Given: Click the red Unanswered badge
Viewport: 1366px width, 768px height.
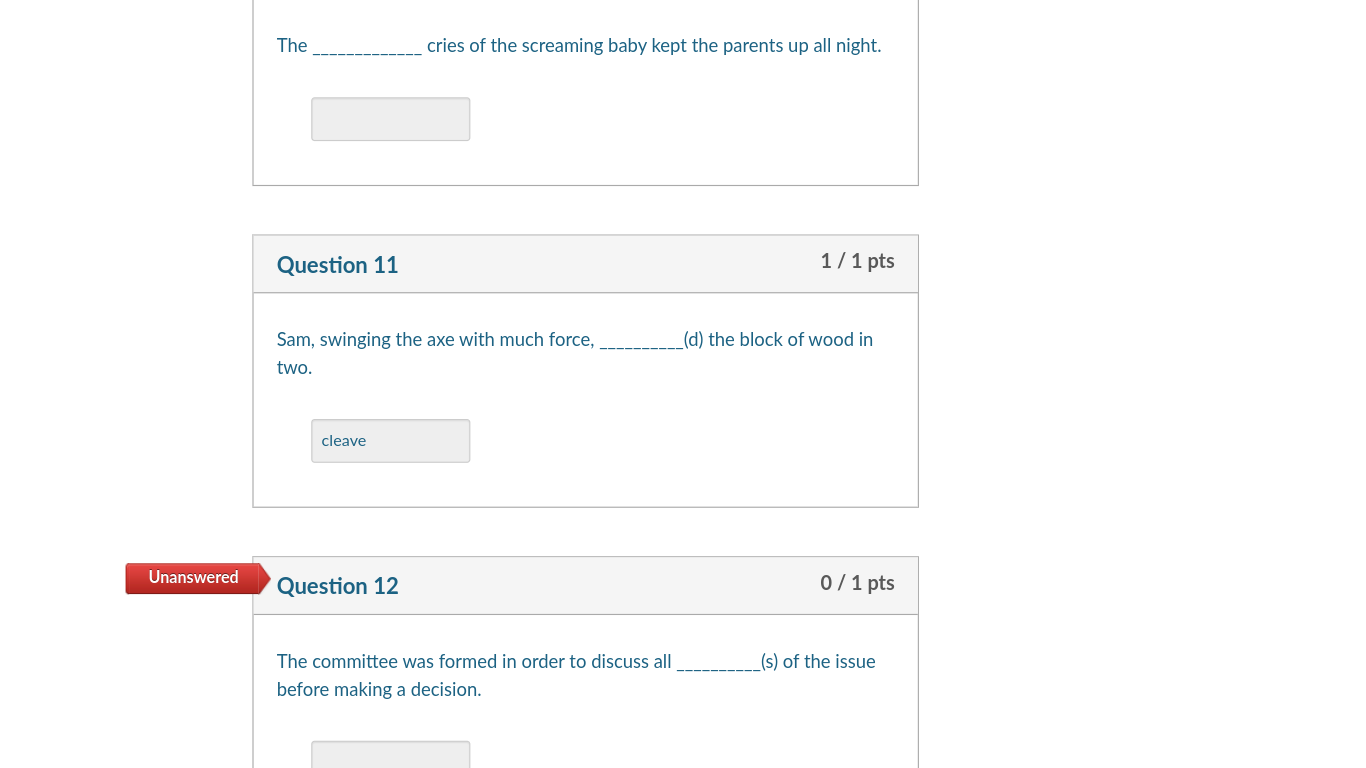Looking at the screenshot, I should click(x=193, y=578).
